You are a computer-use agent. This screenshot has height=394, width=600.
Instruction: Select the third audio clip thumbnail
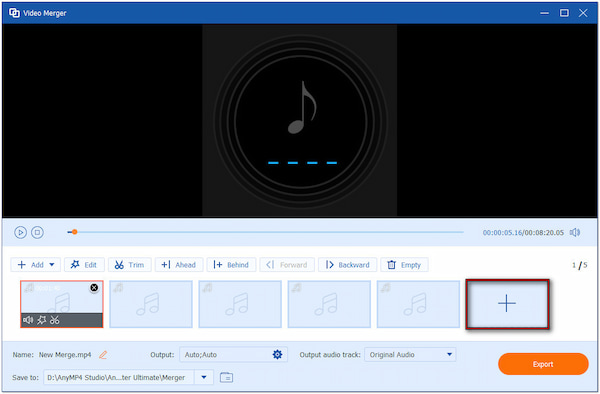click(x=240, y=304)
